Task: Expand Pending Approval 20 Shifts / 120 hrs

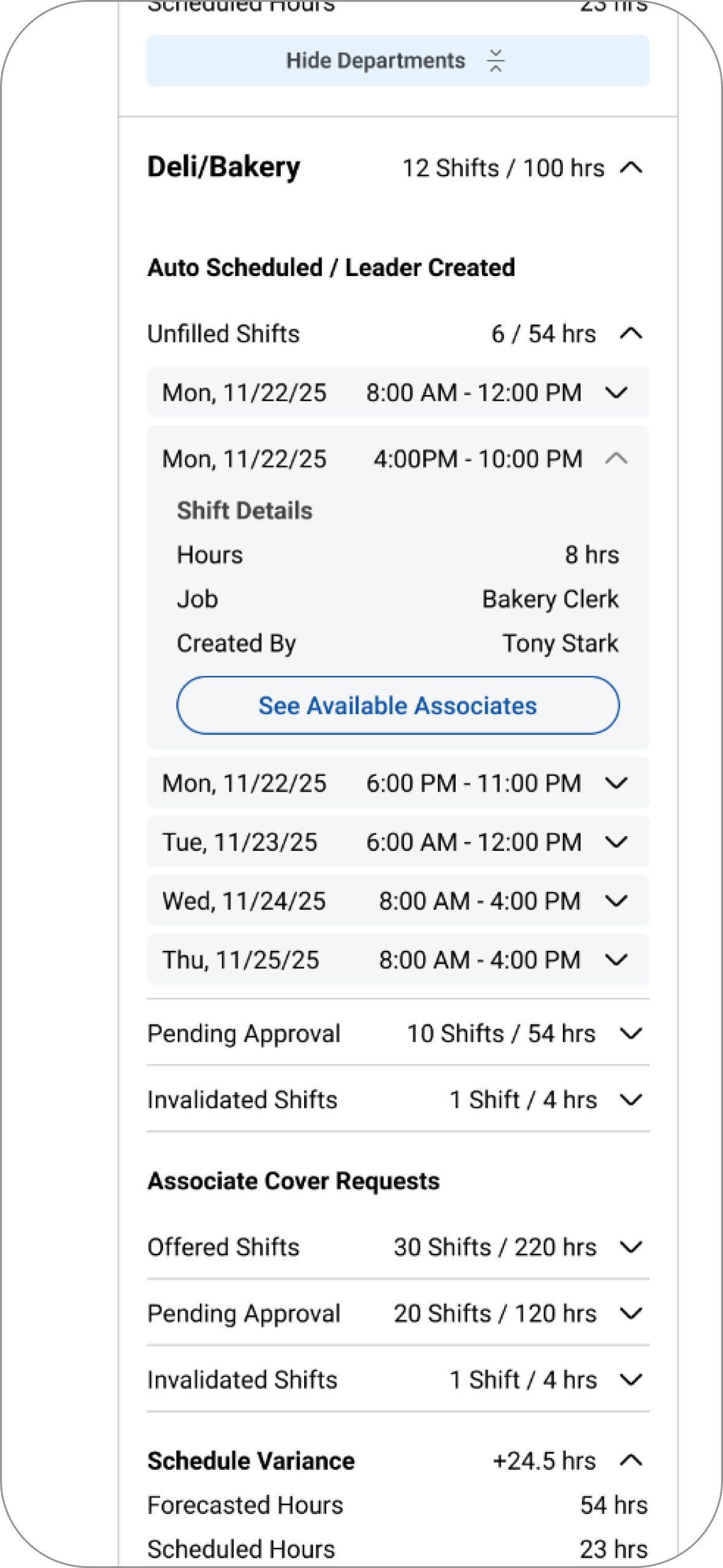Action: (631, 1313)
